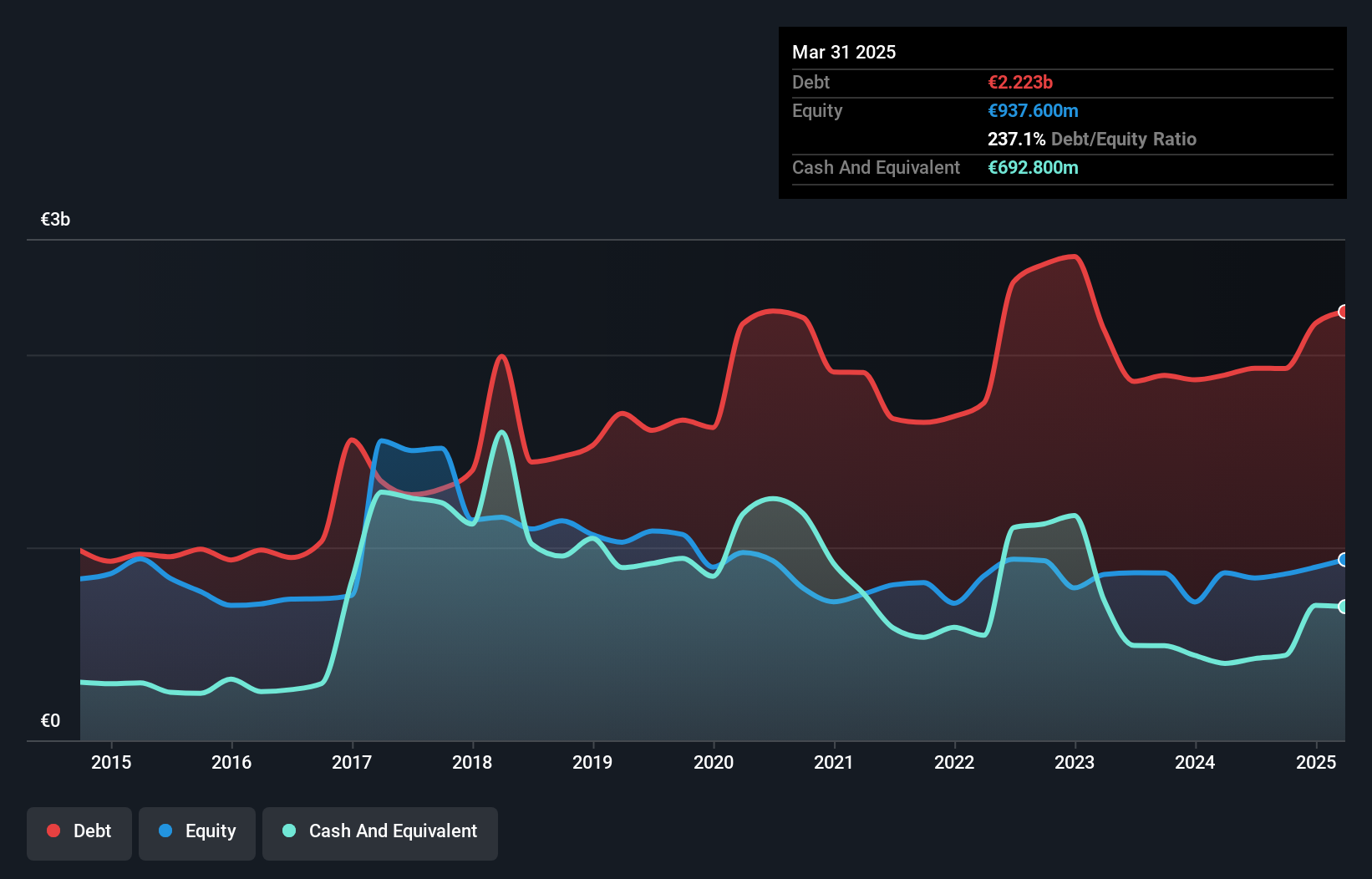Click the 2023 x-axis label
The width and height of the screenshot is (1372, 879).
(1075, 762)
